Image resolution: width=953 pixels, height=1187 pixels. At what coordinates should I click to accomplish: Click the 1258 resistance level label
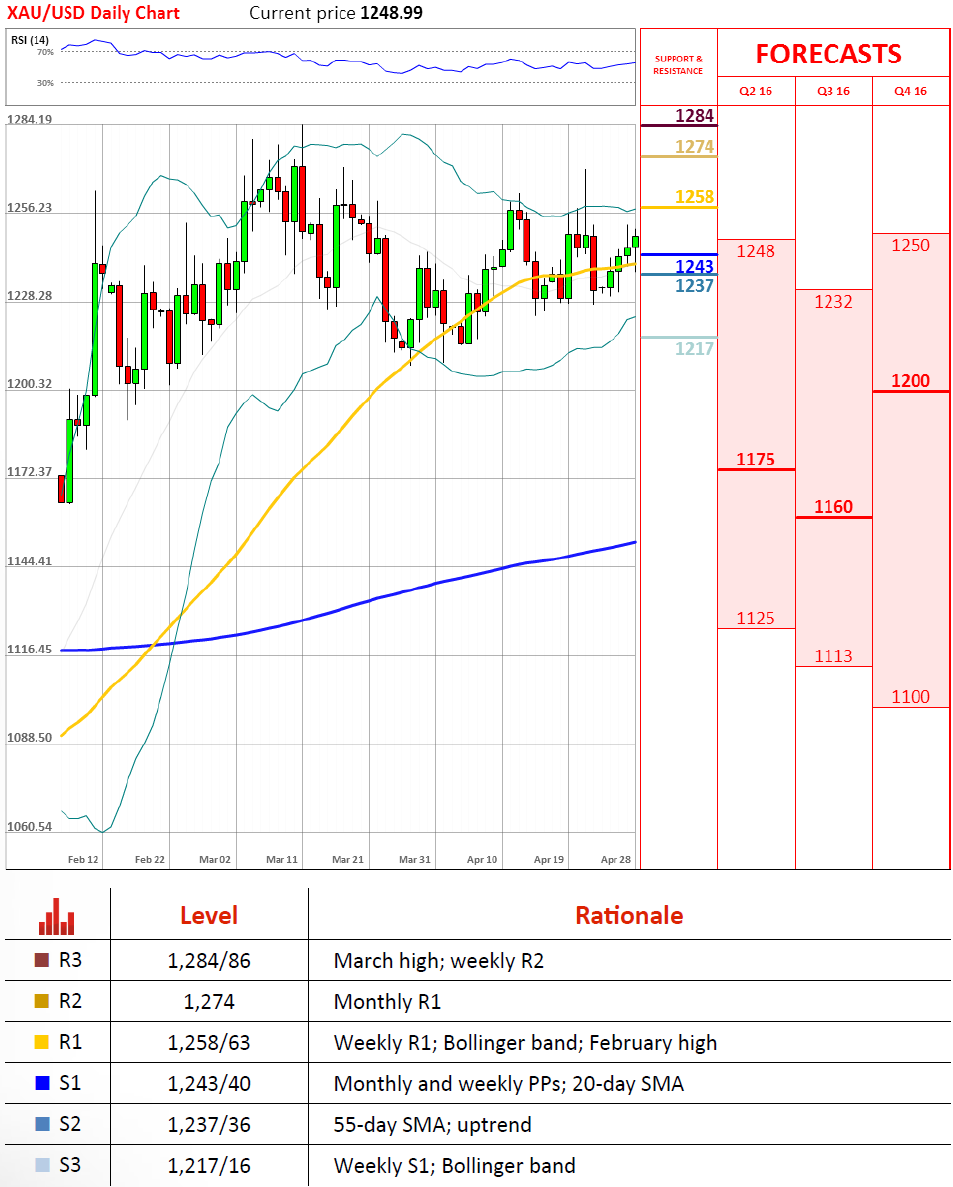694,197
